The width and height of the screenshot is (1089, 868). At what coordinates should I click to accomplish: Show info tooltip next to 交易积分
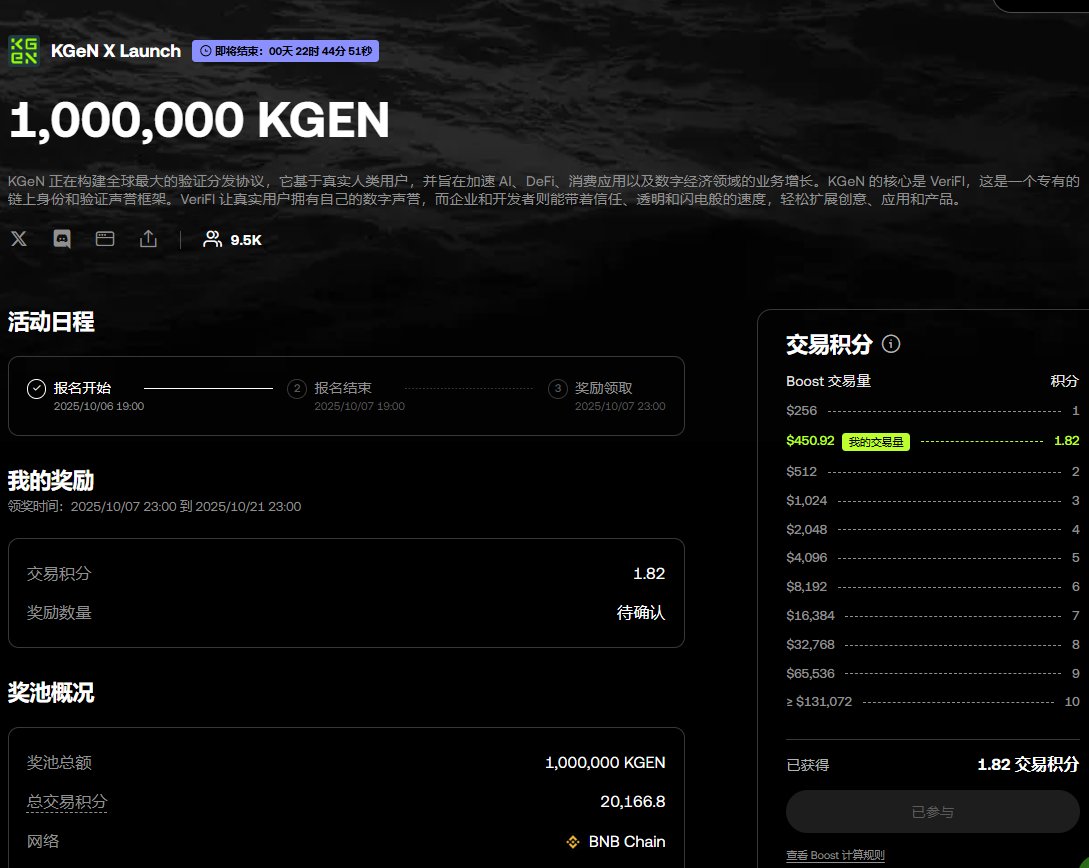890,344
